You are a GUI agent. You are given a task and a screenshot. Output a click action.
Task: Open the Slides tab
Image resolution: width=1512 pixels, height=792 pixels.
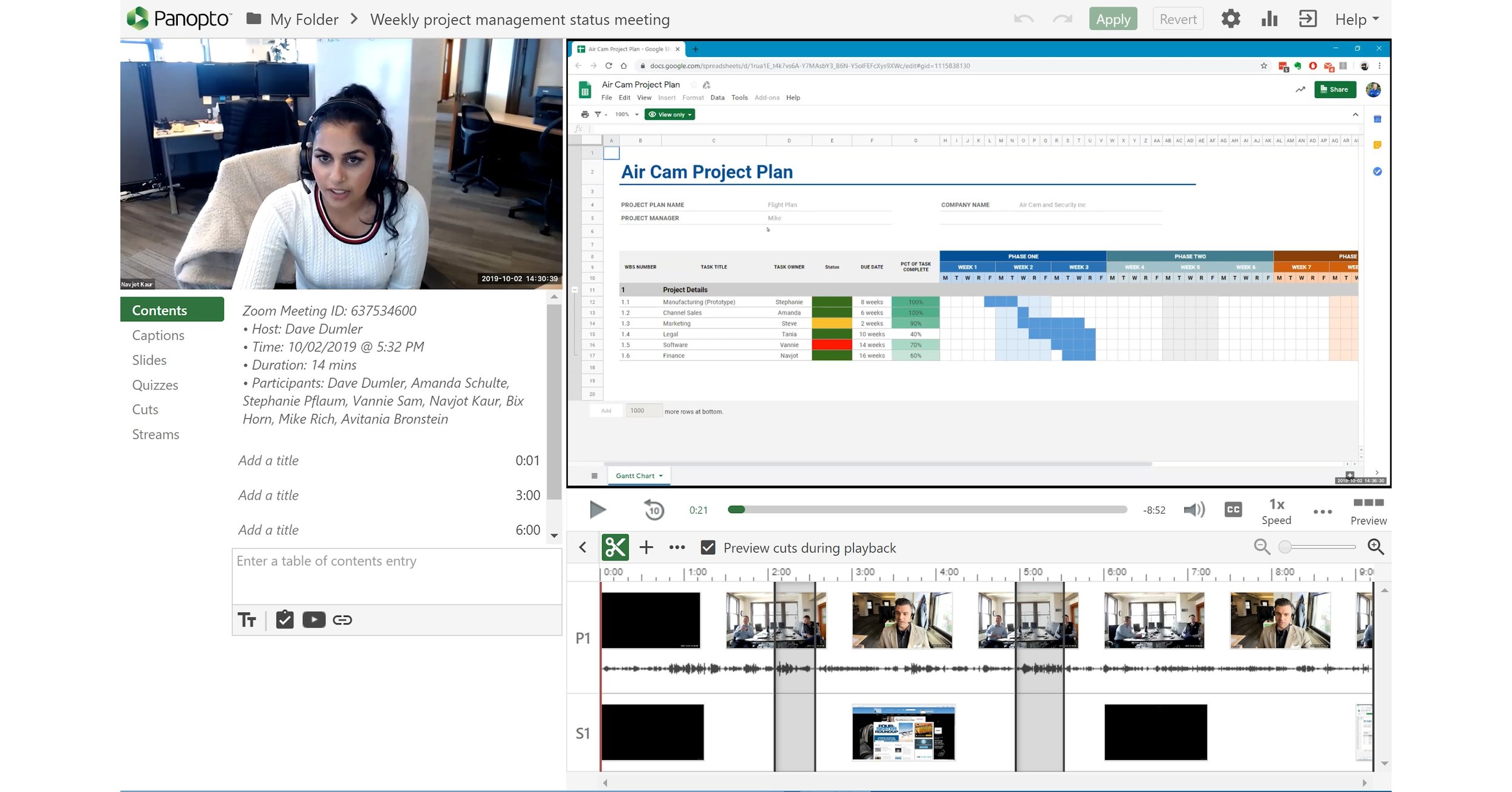[x=149, y=359]
